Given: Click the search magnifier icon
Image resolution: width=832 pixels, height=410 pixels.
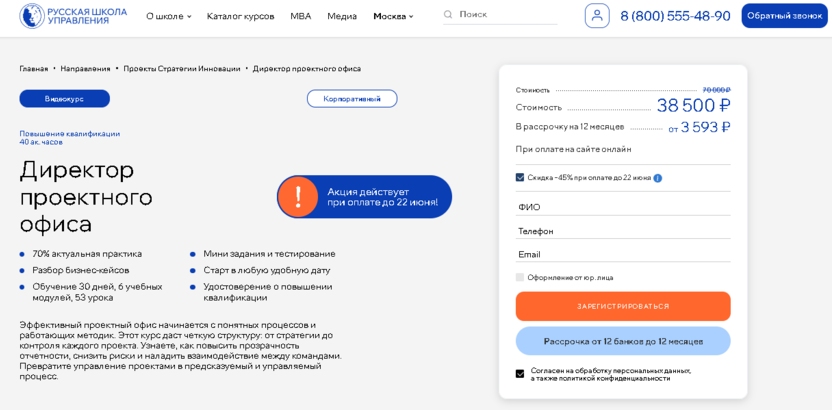Looking at the screenshot, I should pyautogui.click(x=448, y=15).
